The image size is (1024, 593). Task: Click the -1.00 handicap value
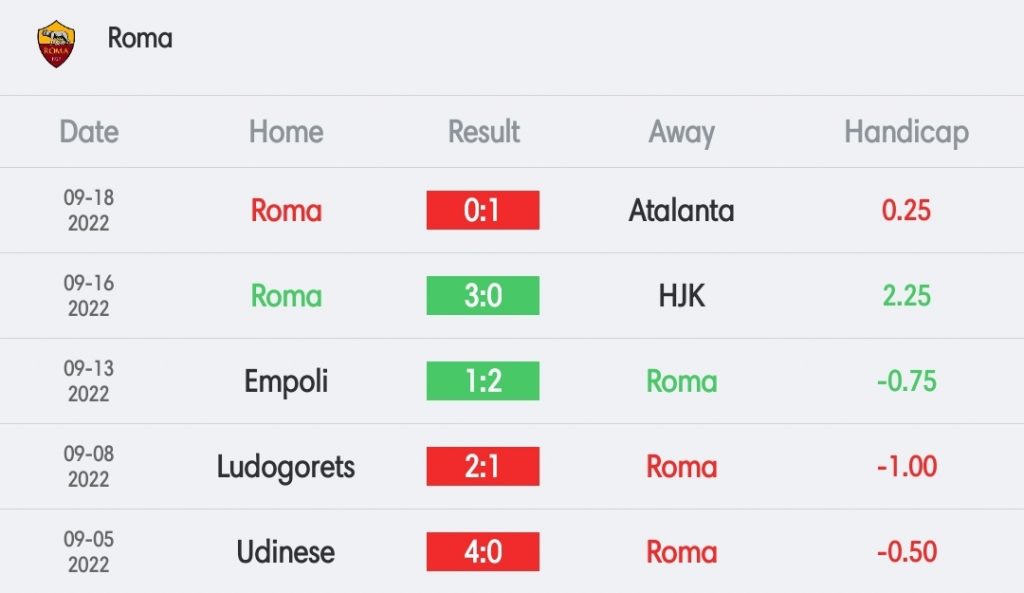click(x=906, y=466)
